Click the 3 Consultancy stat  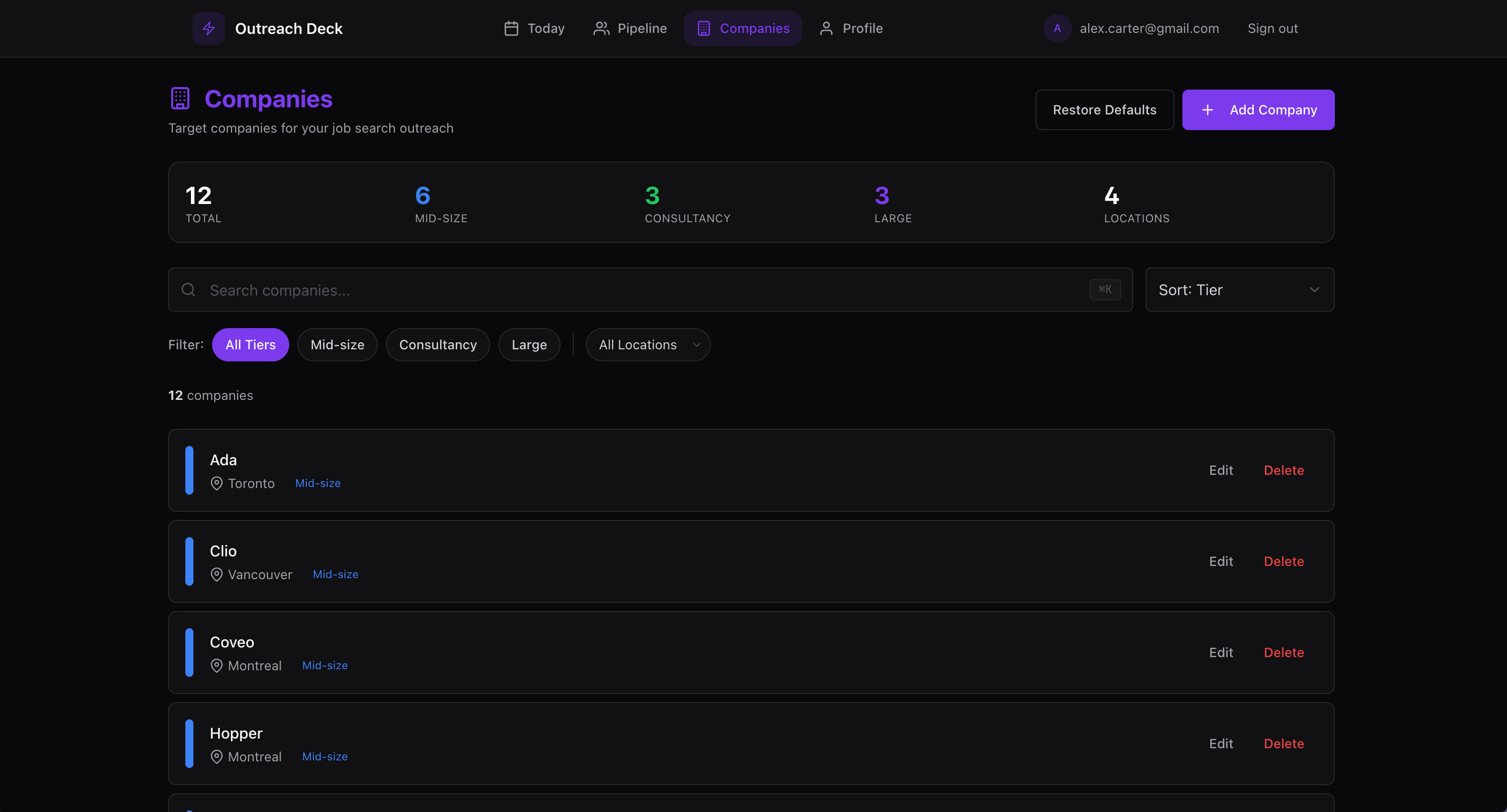point(687,204)
